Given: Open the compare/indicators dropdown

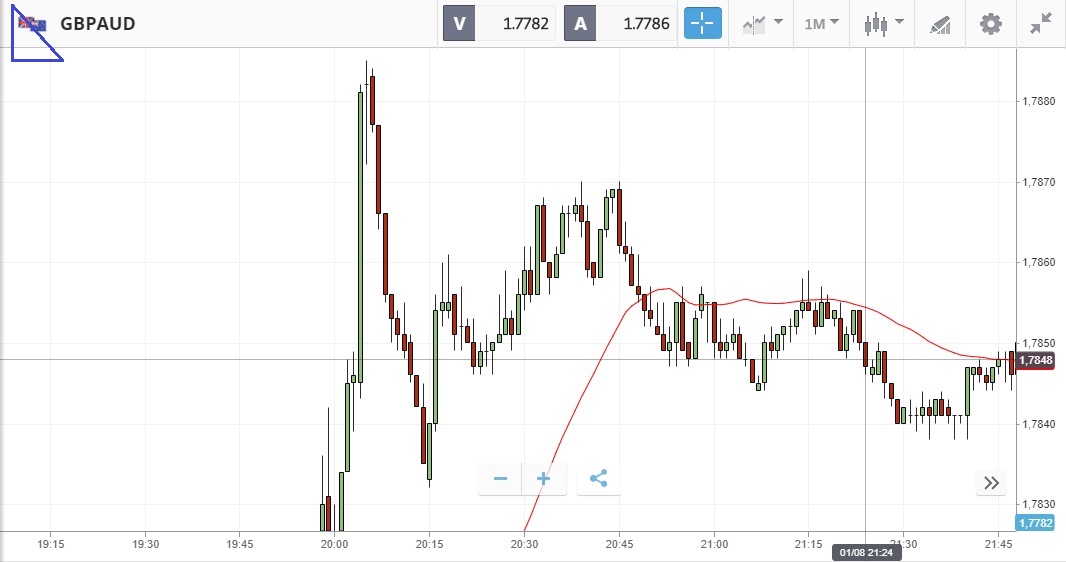Looking at the screenshot, I should point(762,23).
